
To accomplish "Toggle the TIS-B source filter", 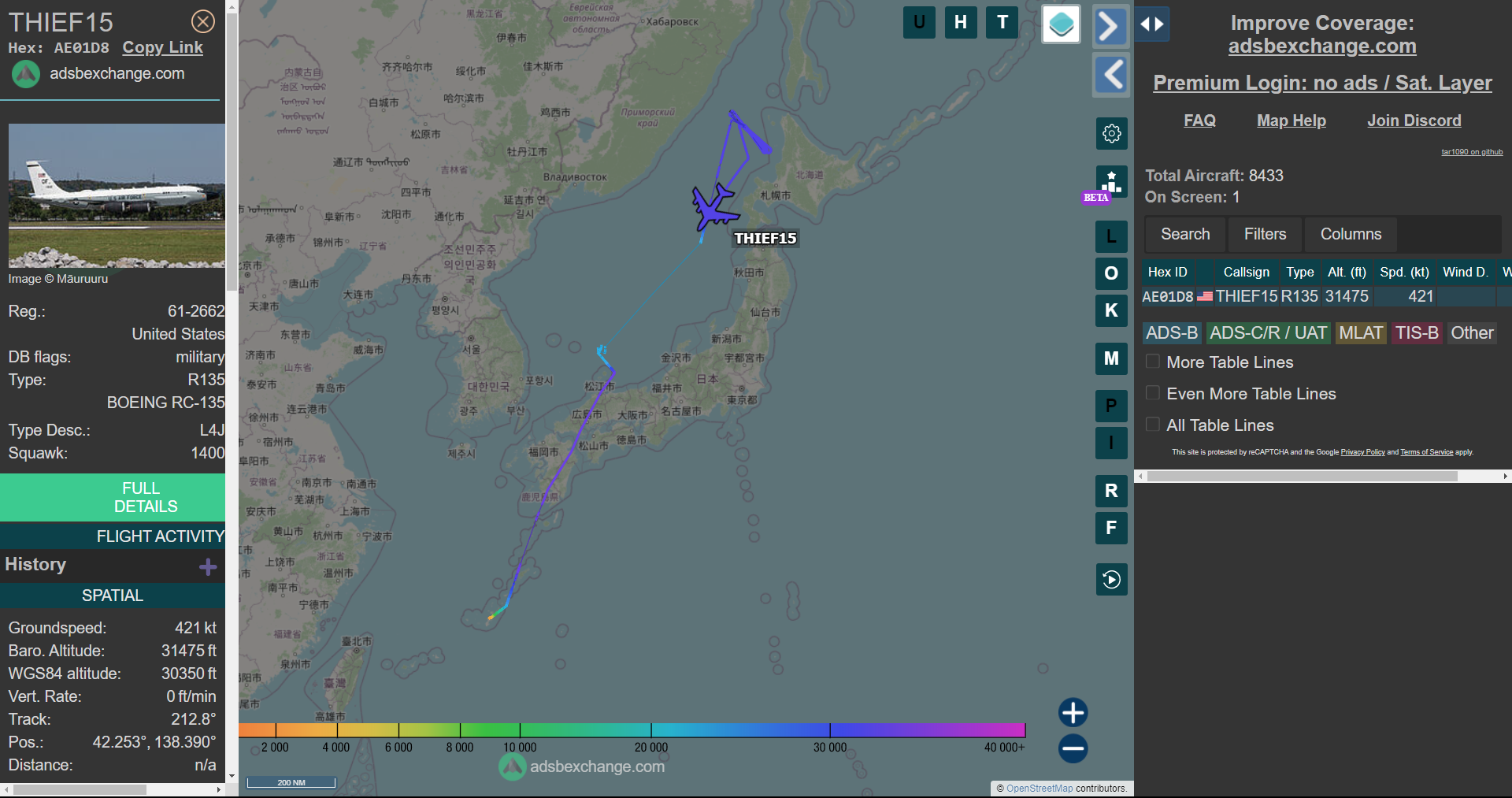I will (1417, 333).
